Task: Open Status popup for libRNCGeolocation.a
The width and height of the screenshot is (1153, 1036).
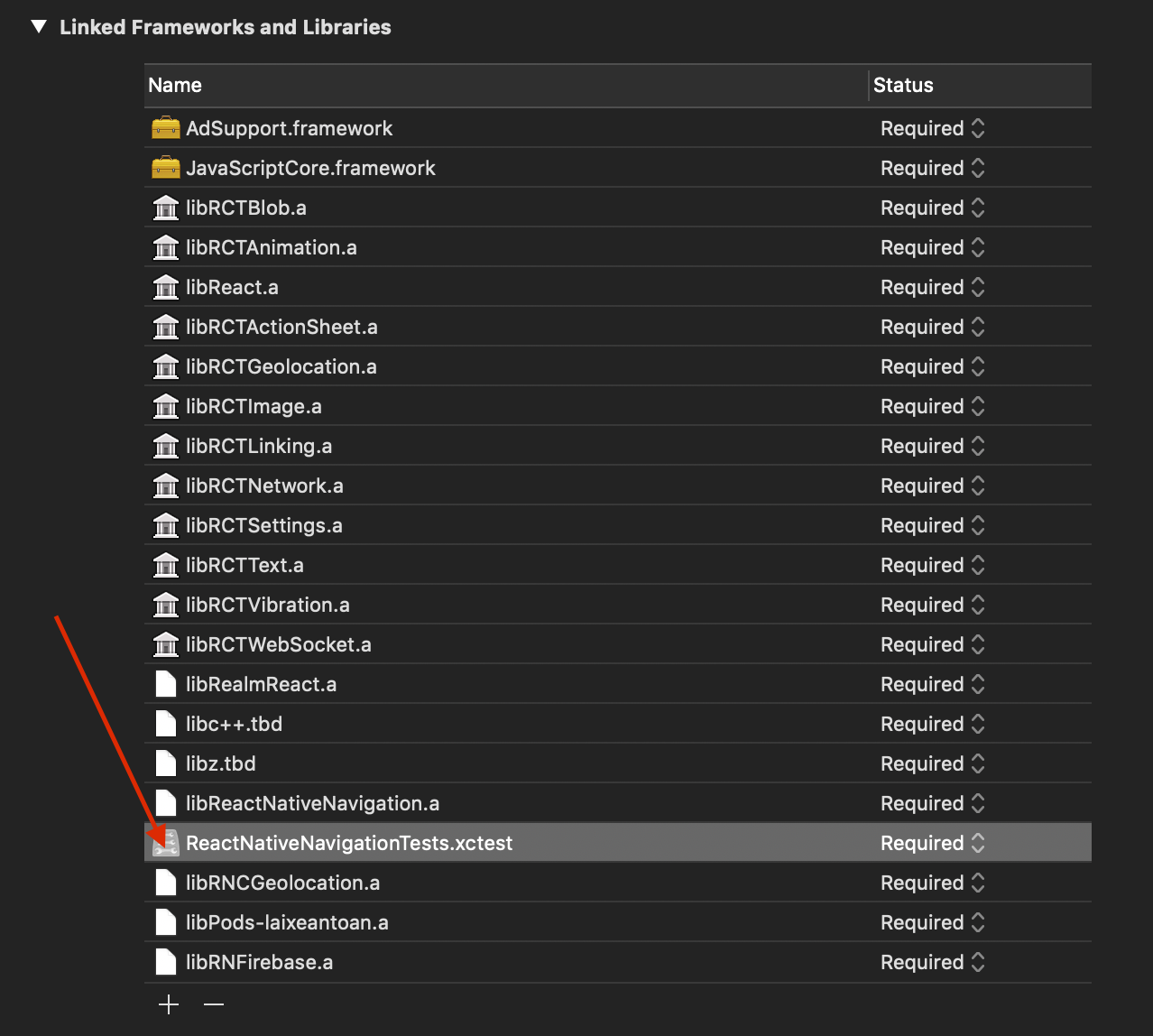Action: coord(933,883)
